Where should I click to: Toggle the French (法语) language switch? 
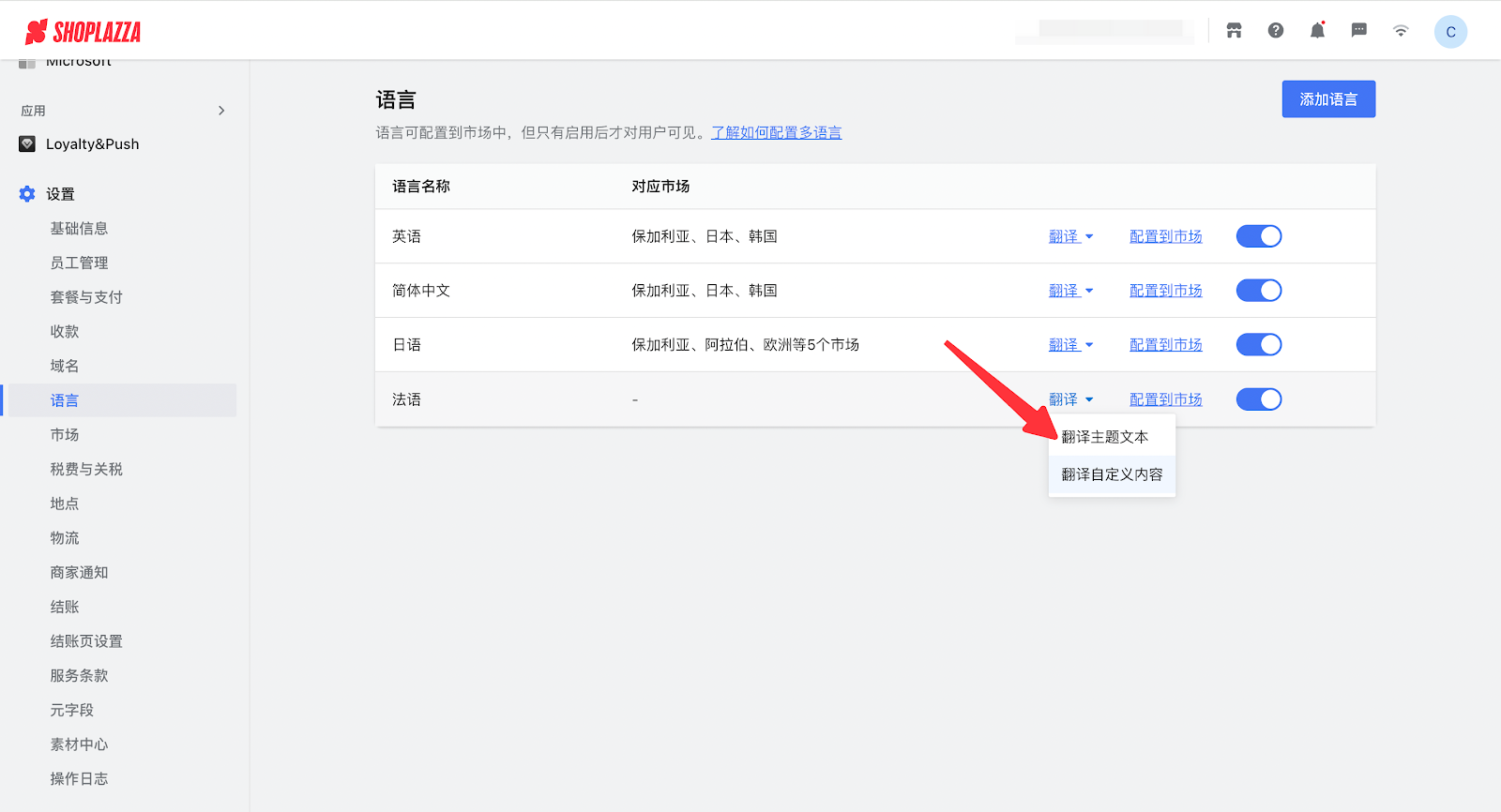[1259, 399]
